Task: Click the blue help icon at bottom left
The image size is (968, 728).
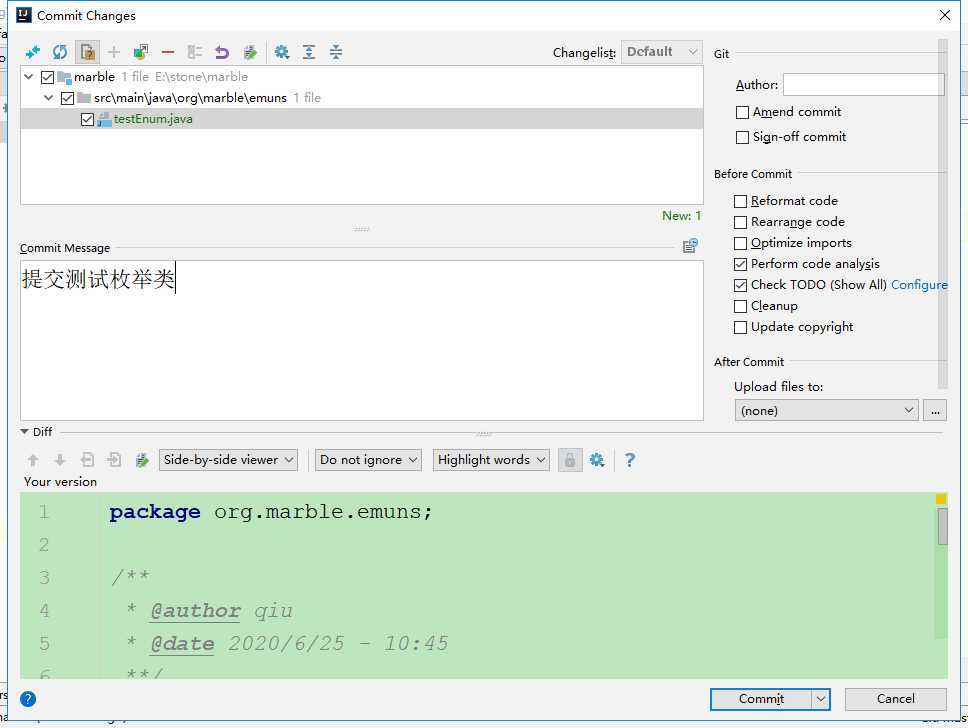Action: [28, 698]
